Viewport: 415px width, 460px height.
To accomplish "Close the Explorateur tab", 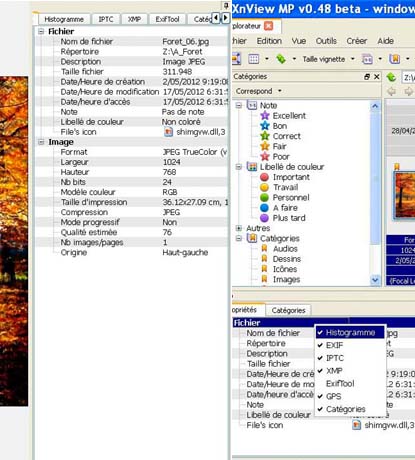I will click(268, 26).
